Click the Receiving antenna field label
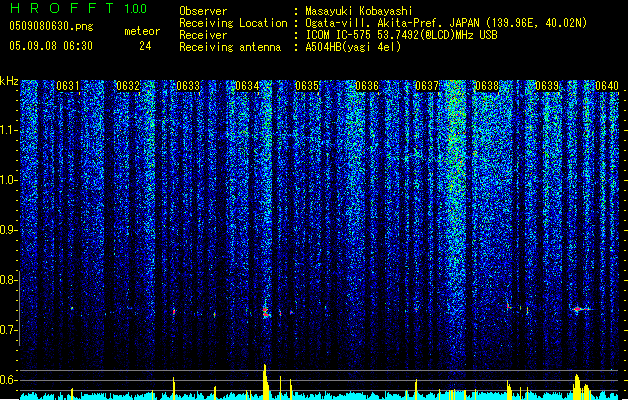The height and width of the screenshot is (400, 629). 230,47
